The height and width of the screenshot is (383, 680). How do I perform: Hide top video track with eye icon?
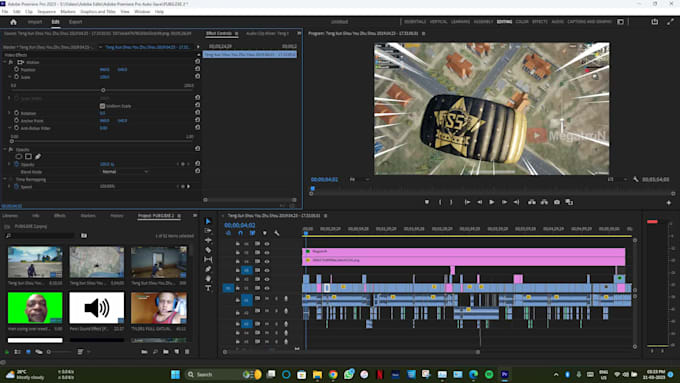[267, 244]
